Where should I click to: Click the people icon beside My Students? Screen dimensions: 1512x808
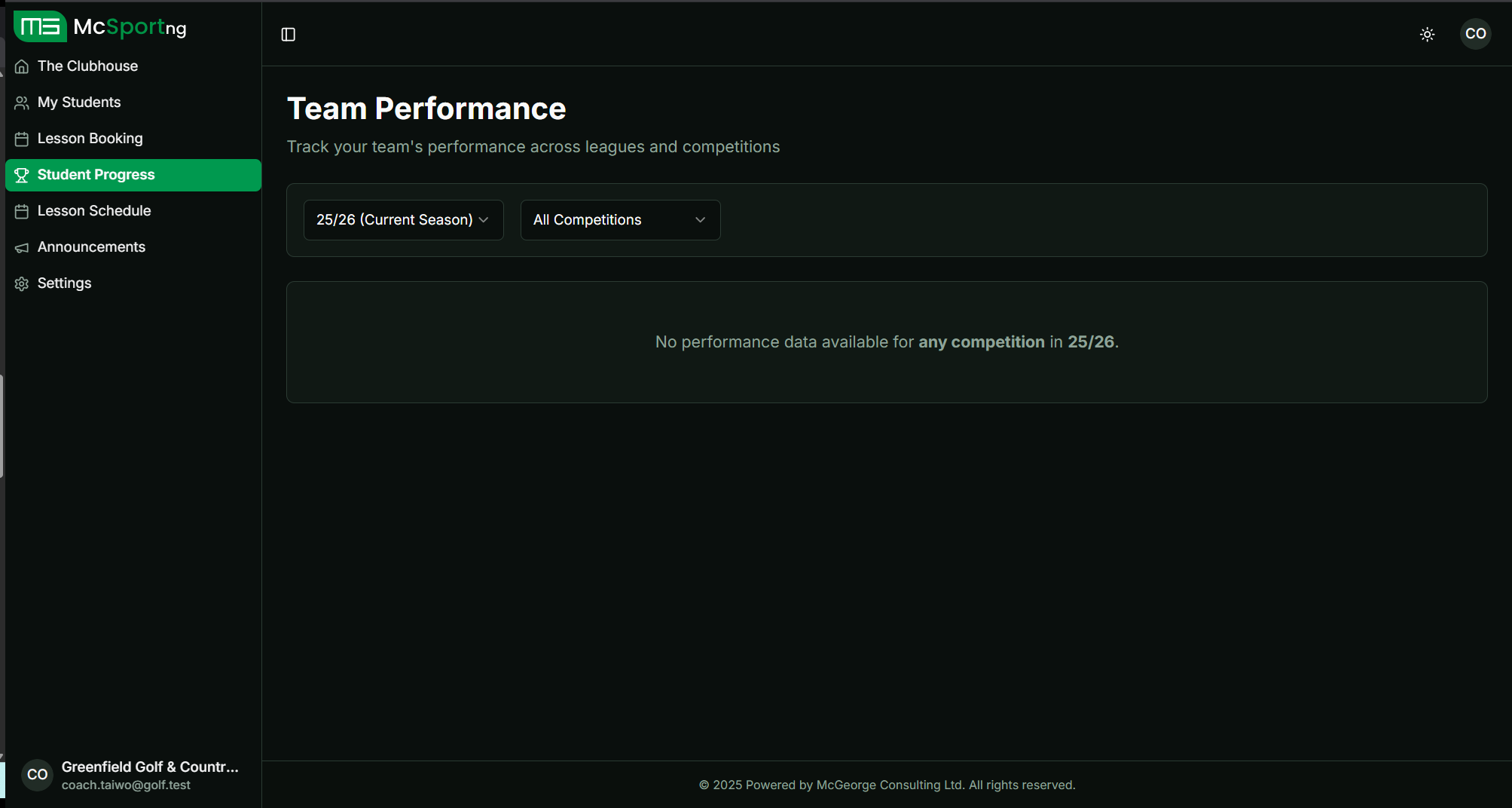tap(22, 103)
